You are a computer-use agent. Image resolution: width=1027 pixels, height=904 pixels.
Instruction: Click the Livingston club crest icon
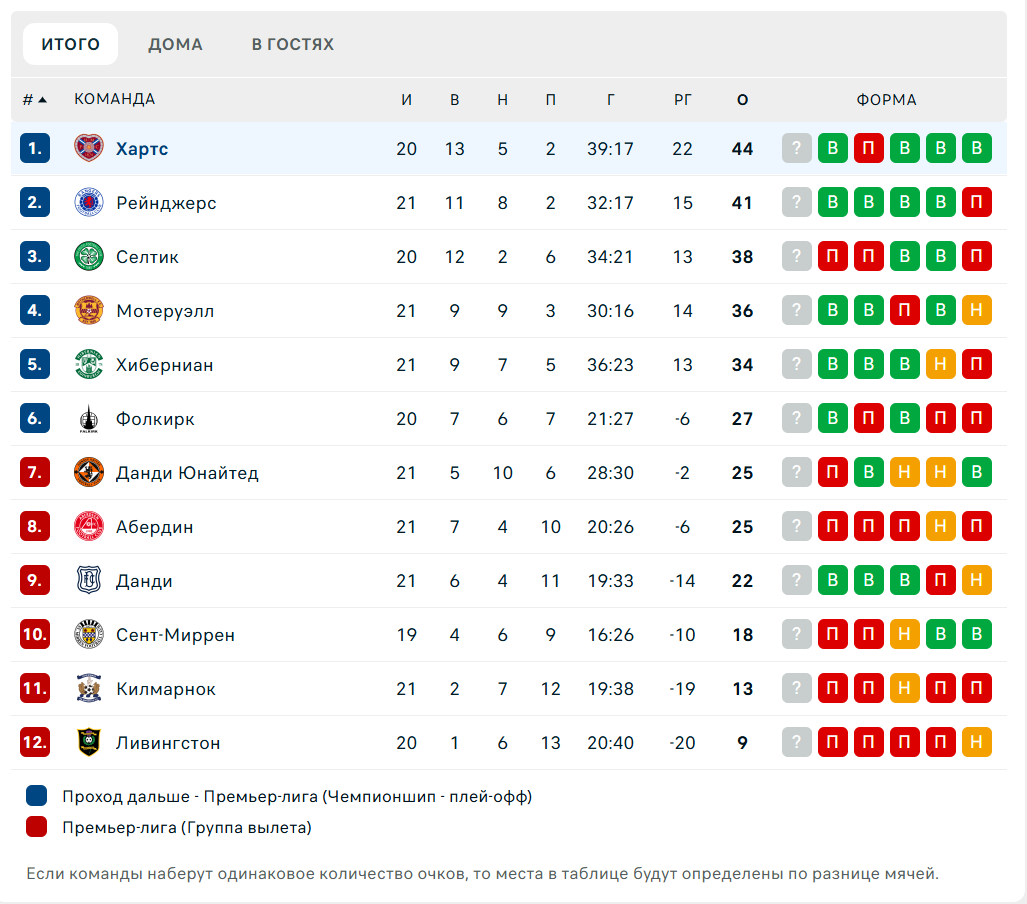click(89, 743)
